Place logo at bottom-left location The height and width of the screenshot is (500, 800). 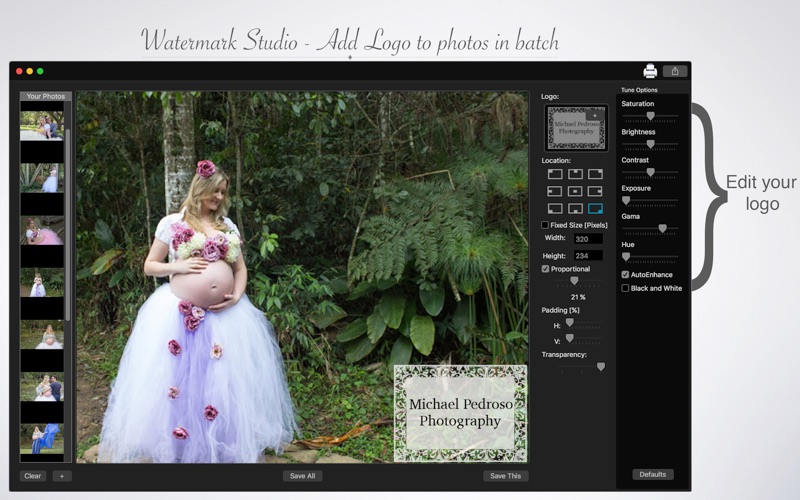point(555,208)
